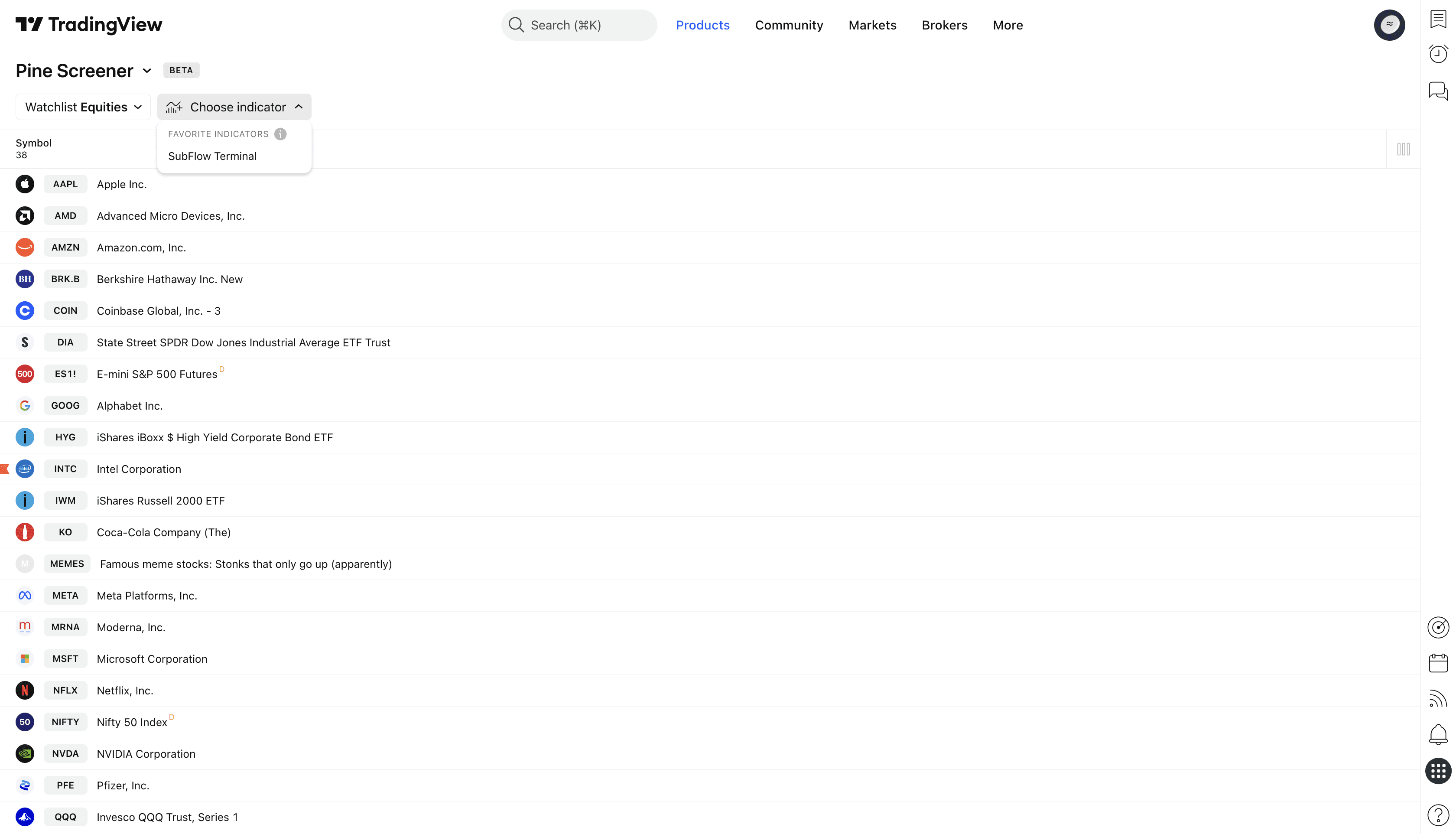Screen dimensions: 1456x834
Task: Click the Apple Inc. row
Action: 121,185
